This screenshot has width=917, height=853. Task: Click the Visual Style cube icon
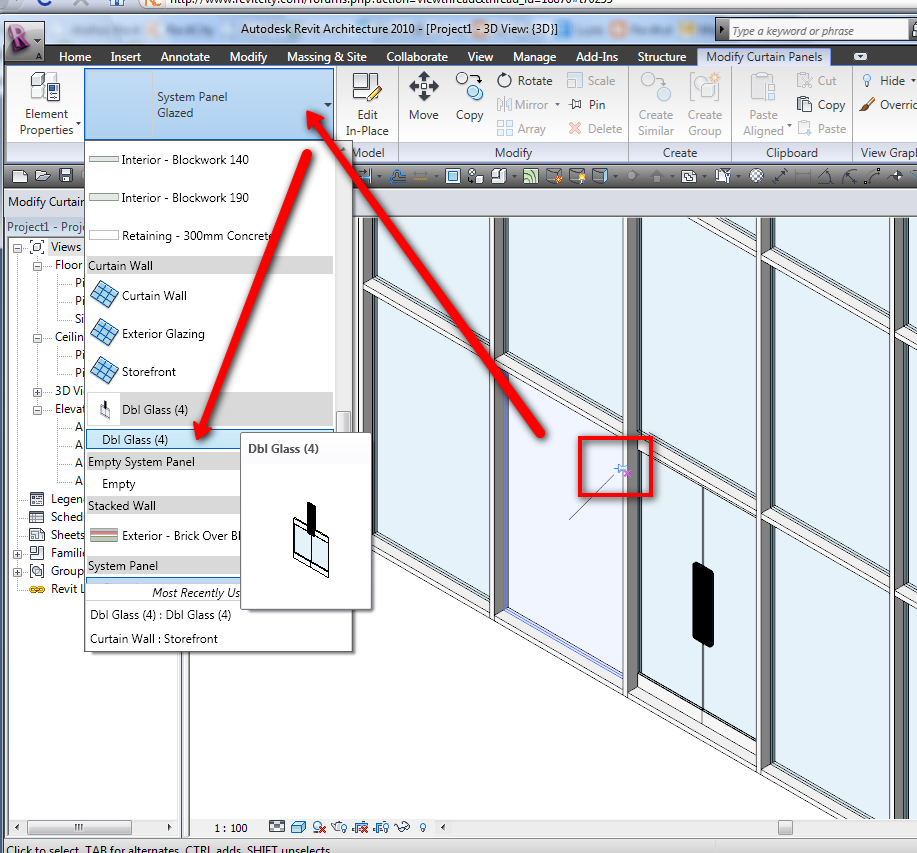[x=298, y=827]
